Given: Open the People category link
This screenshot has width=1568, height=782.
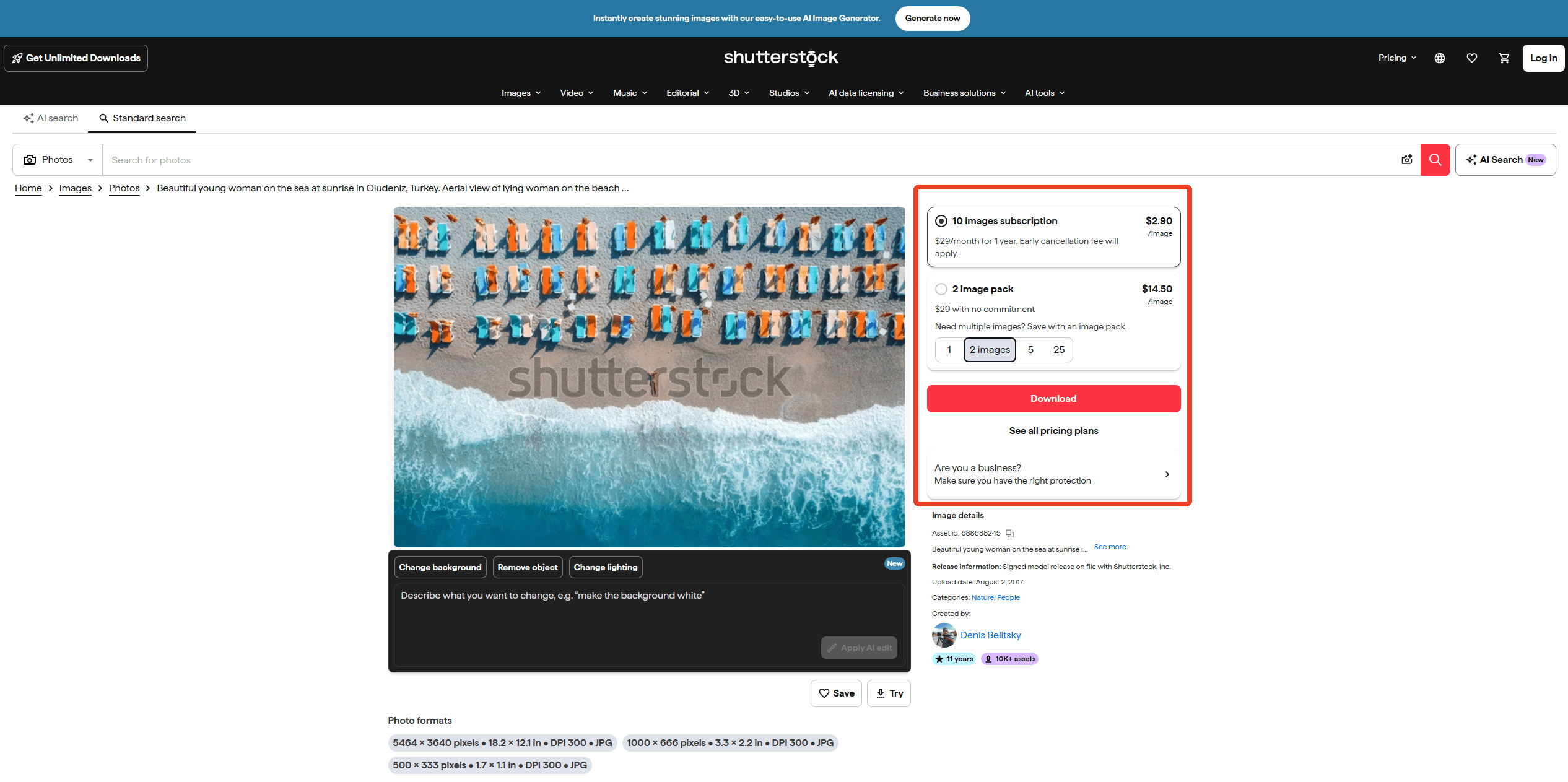Looking at the screenshot, I should (x=1008, y=597).
